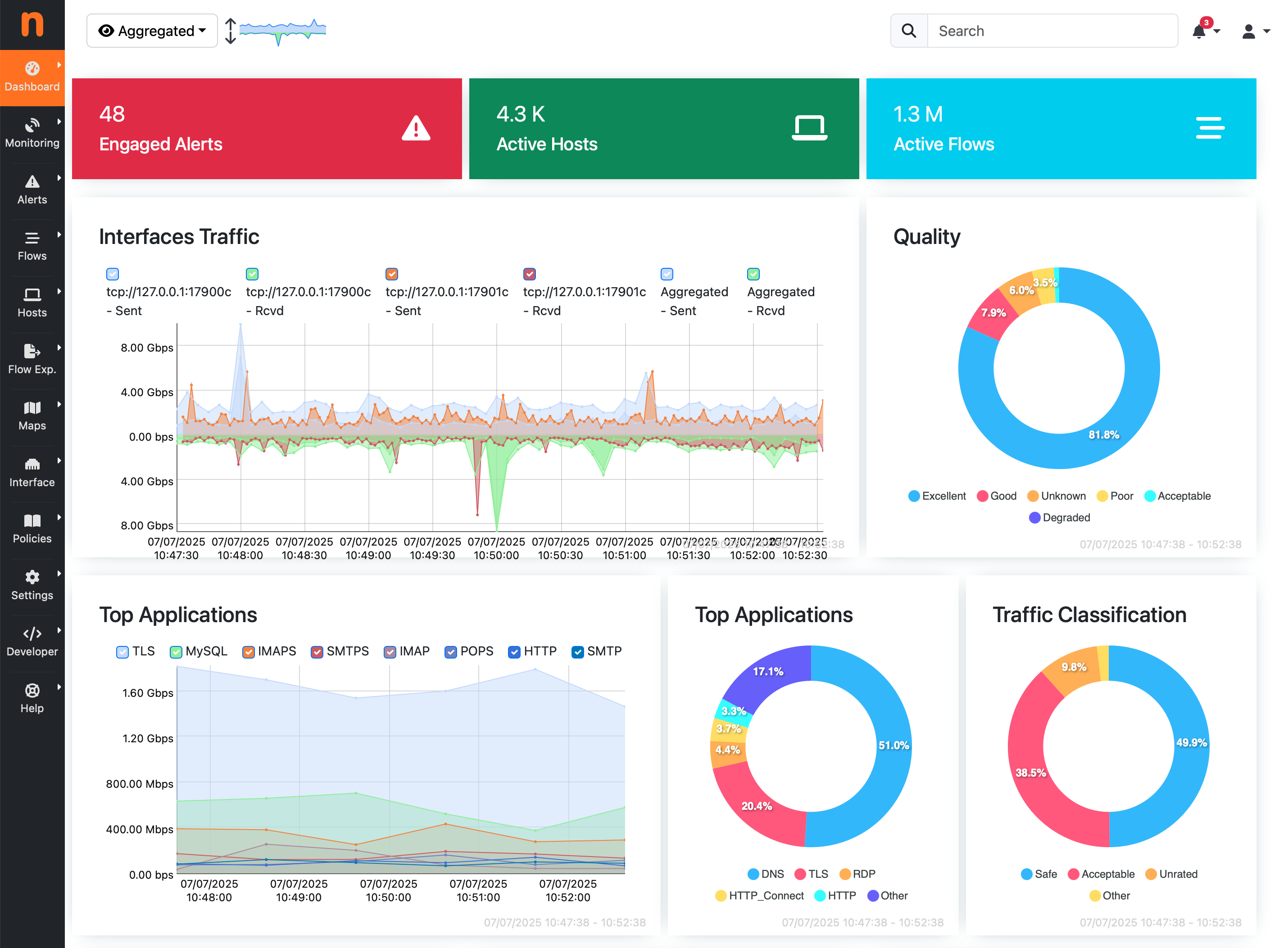This screenshot has width=1288, height=948.
Task: Click the magnifying glass search icon
Action: pyautogui.click(x=909, y=31)
